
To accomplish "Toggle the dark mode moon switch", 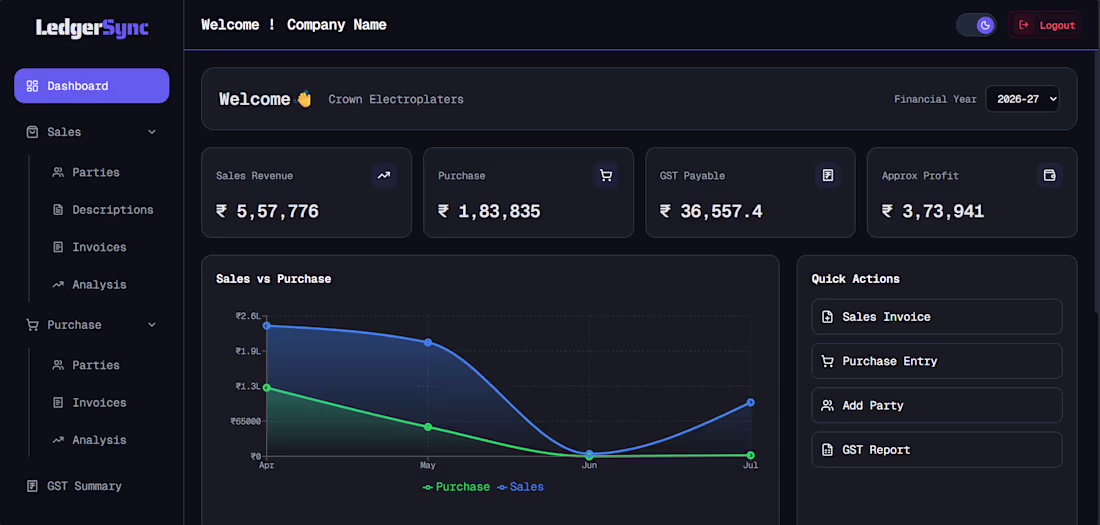I will [976, 25].
